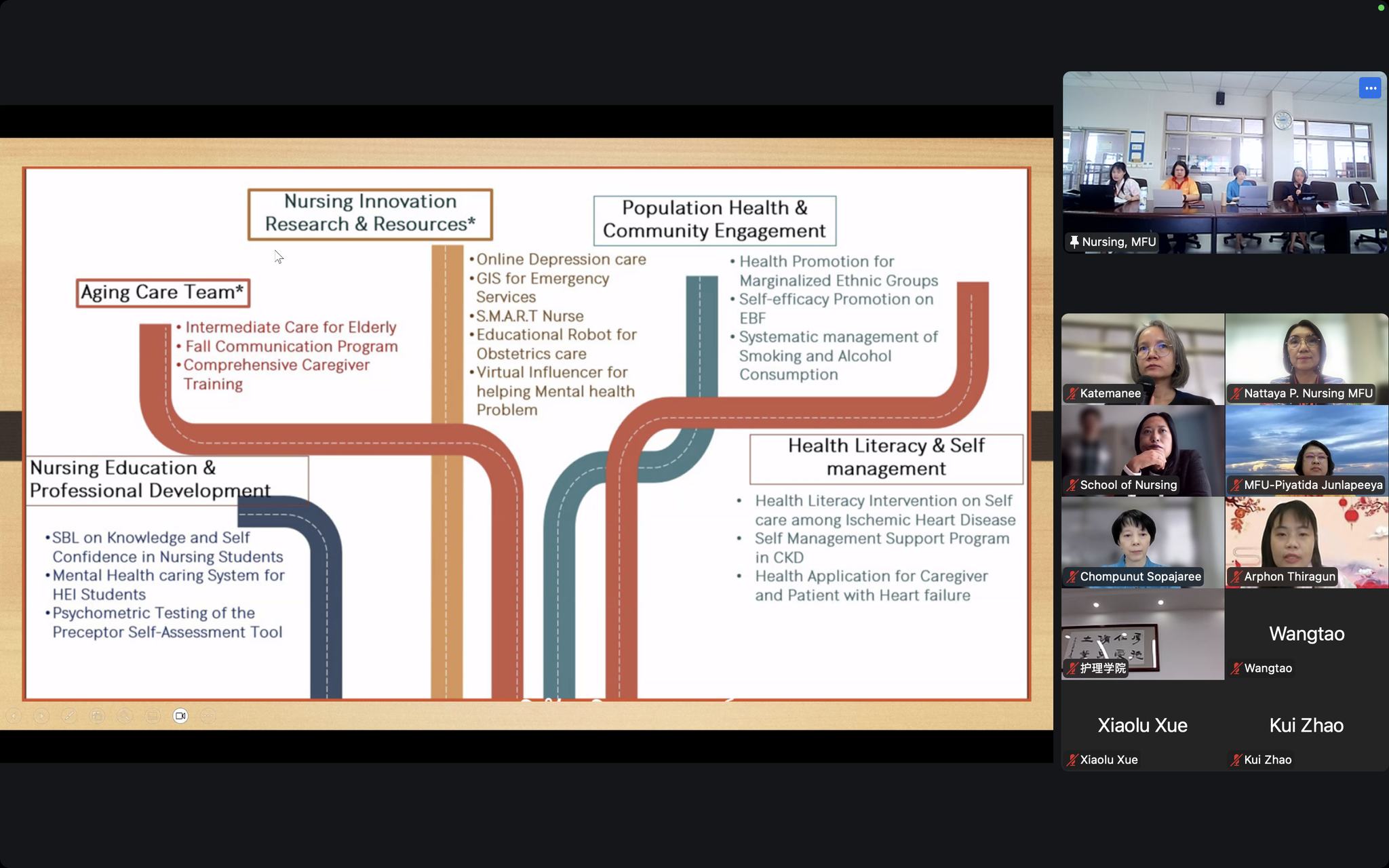Toggle the white camera icon on slide

180,715
